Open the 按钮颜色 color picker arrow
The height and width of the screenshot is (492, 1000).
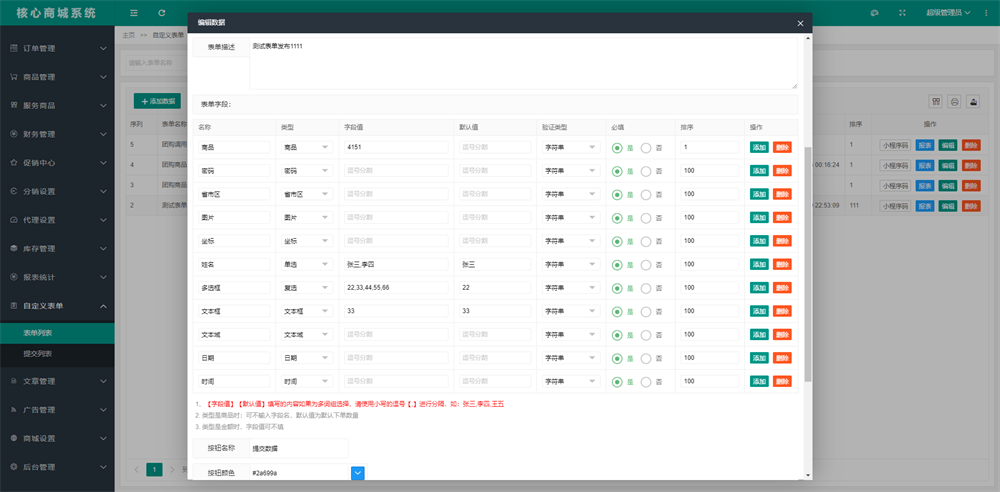click(358, 473)
